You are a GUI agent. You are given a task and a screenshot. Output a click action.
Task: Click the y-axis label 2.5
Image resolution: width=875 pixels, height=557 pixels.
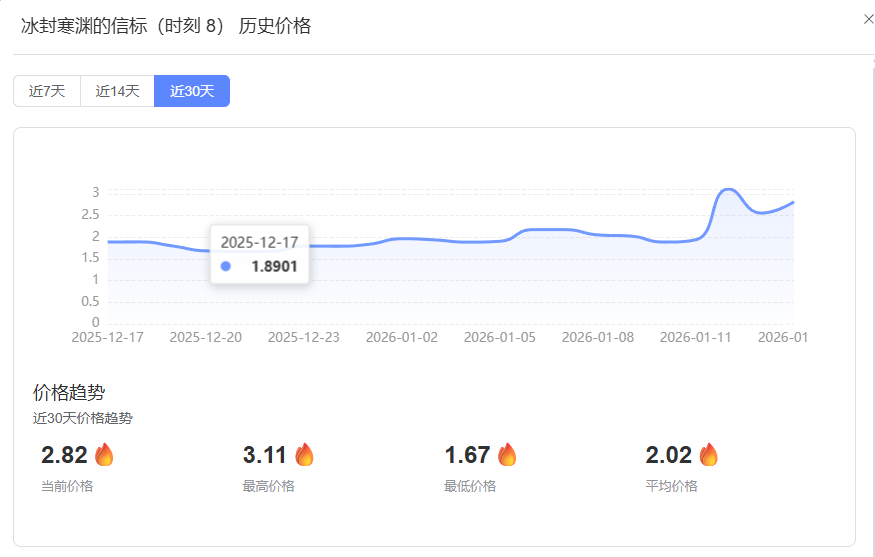(x=90, y=214)
